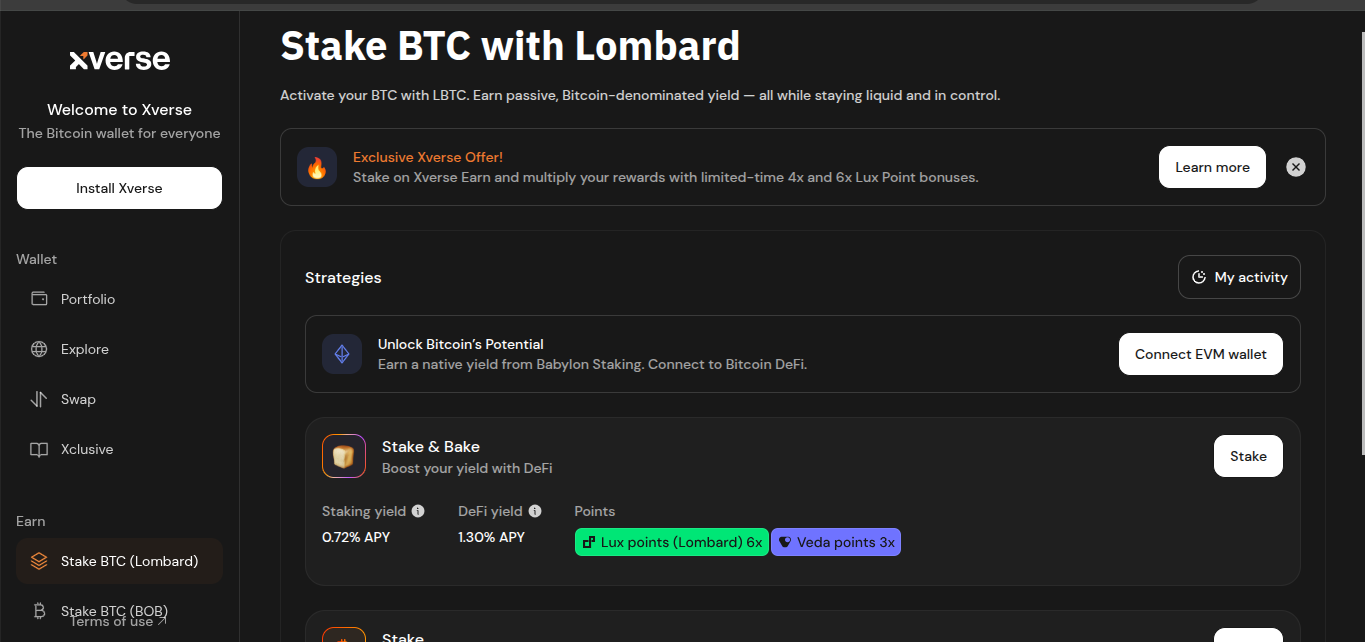The height and width of the screenshot is (642, 1365).
Task: Go to the Explore page
Action: click(84, 349)
